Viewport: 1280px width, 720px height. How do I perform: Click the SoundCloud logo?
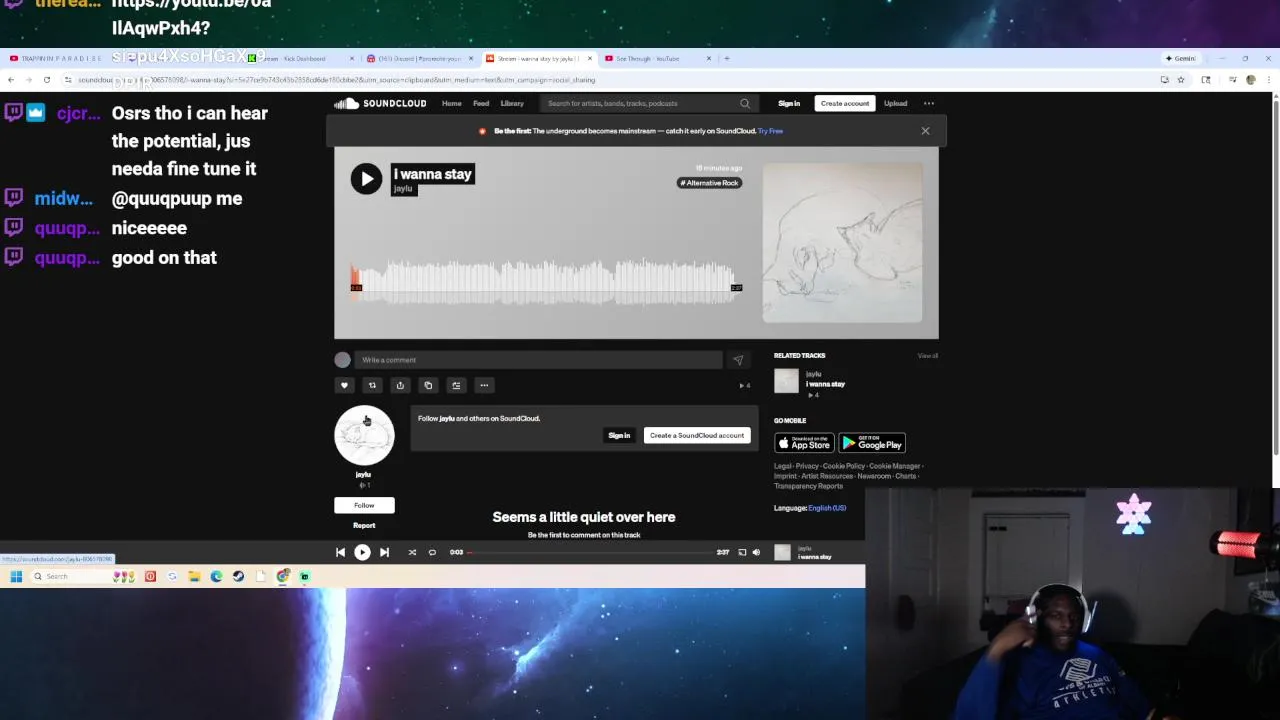click(x=380, y=103)
